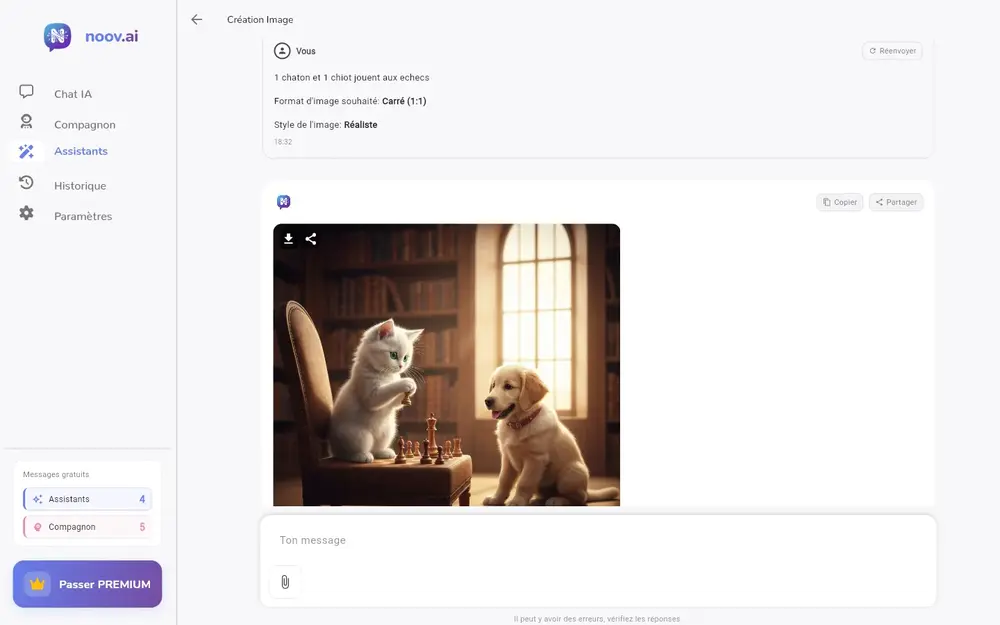Viewport: 1000px width, 625px height.
Task: Click the noov.ai bot avatar in the response
Action: point(284,202)
